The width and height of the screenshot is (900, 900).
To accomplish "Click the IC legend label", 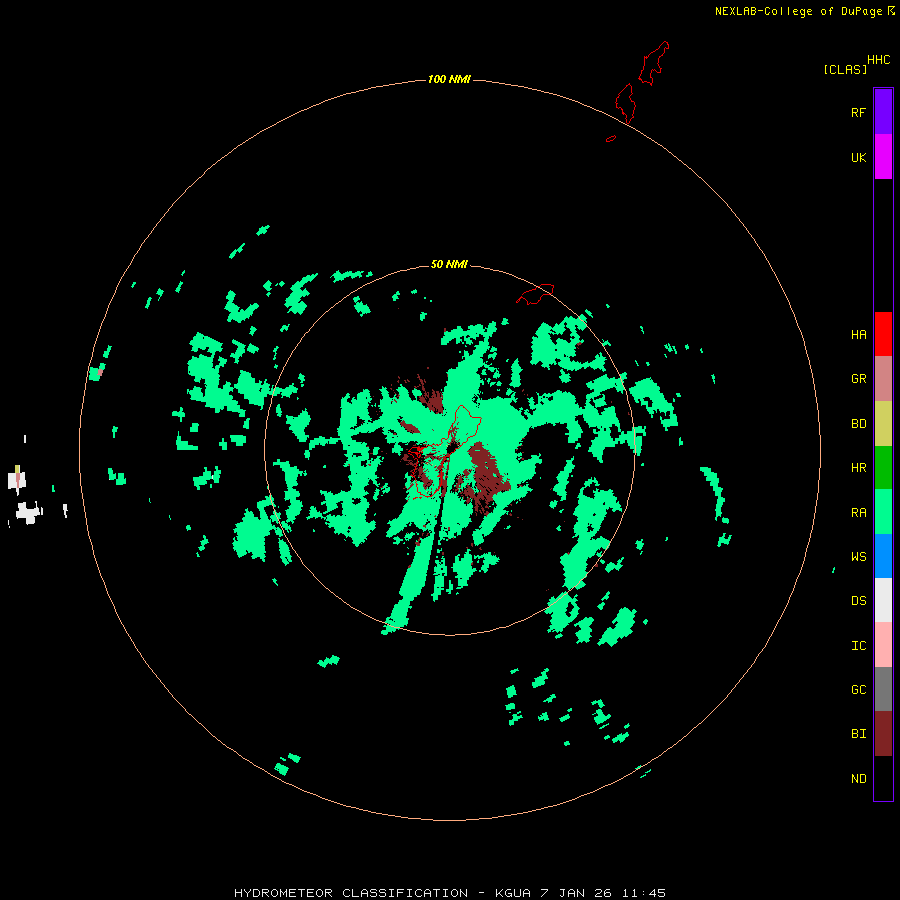I will click(x=858, y=646).
